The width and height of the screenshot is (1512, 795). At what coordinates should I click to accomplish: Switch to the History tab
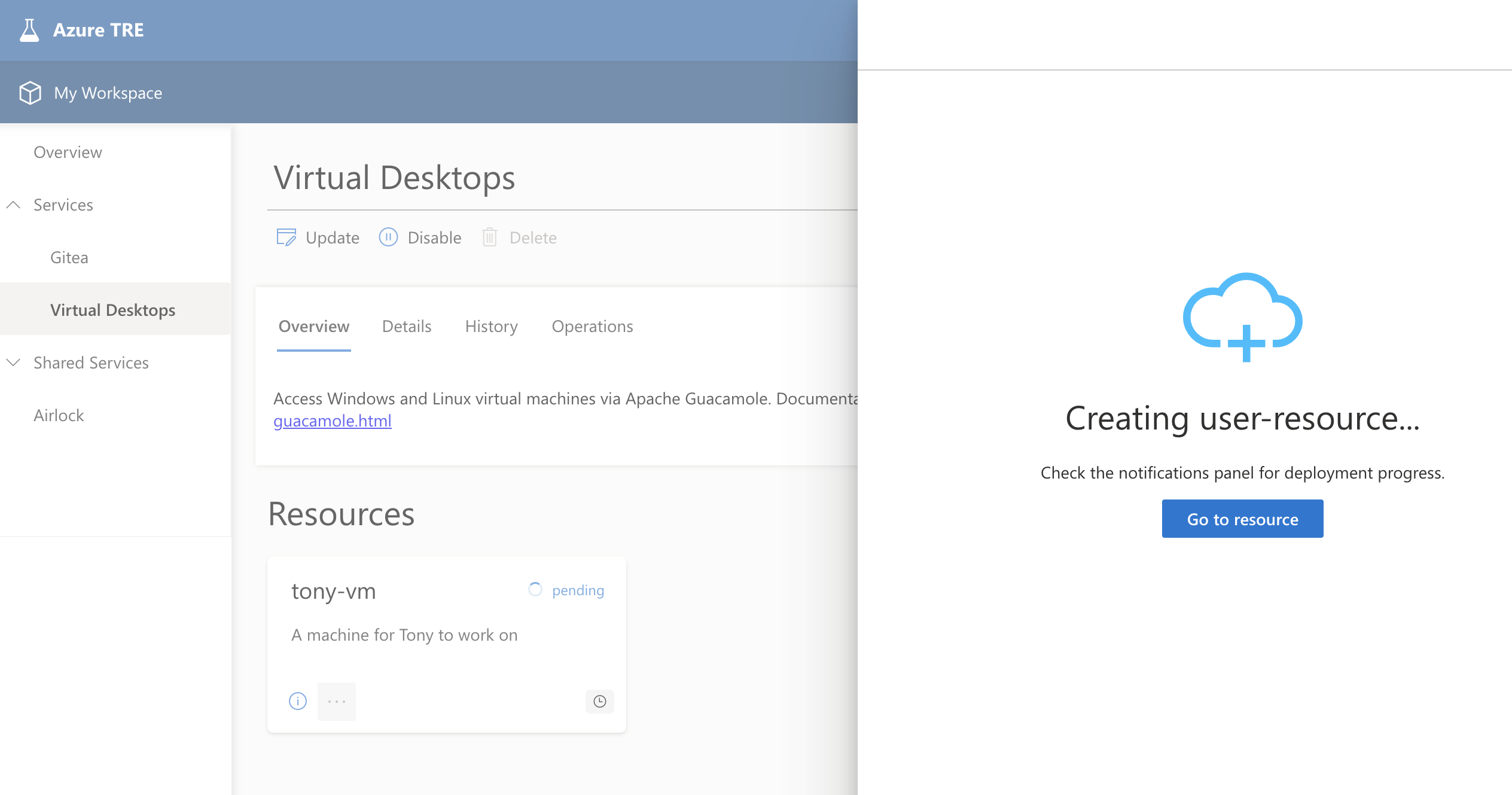click(x=490, y=325)
